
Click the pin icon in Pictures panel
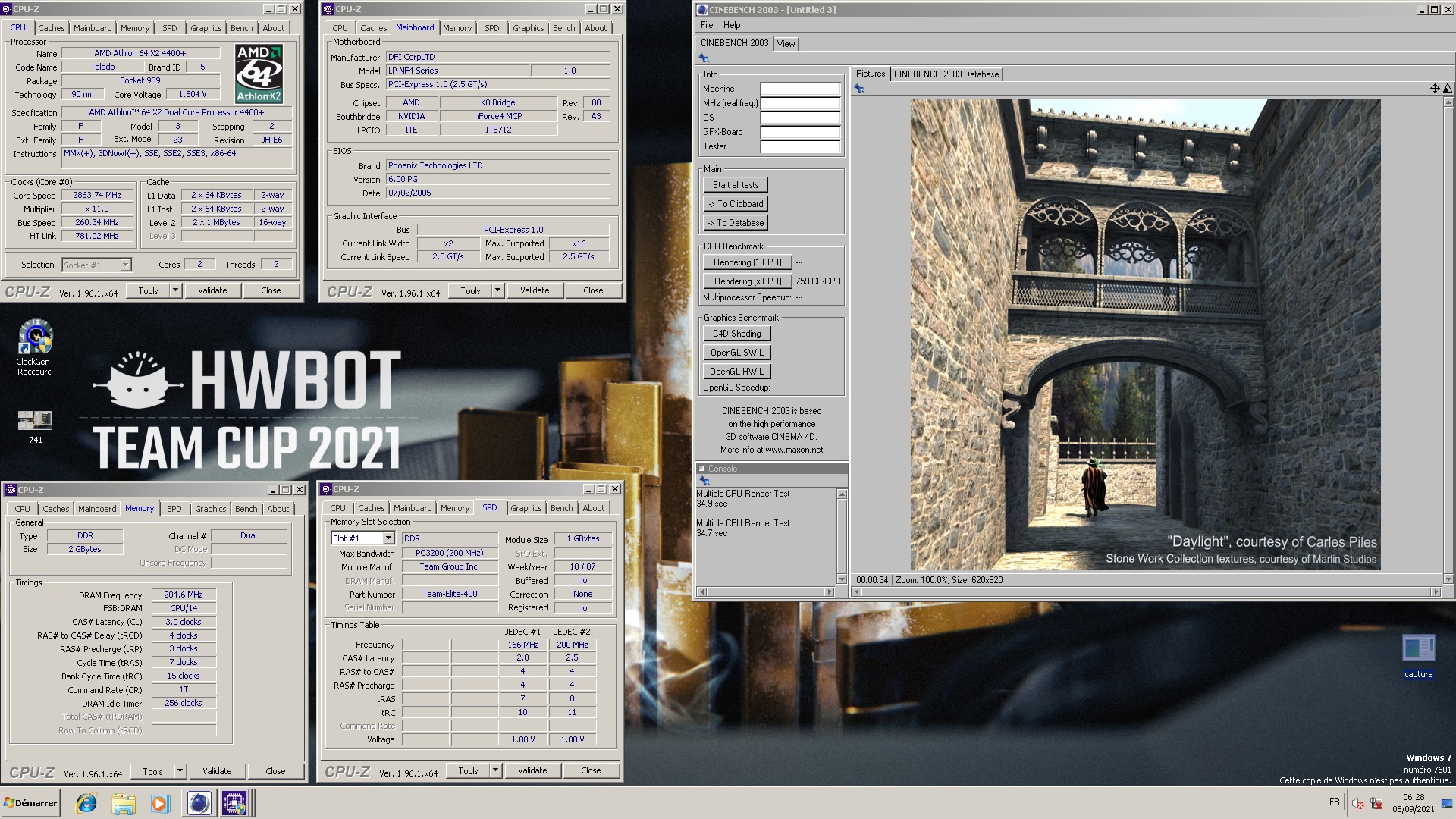859,89
